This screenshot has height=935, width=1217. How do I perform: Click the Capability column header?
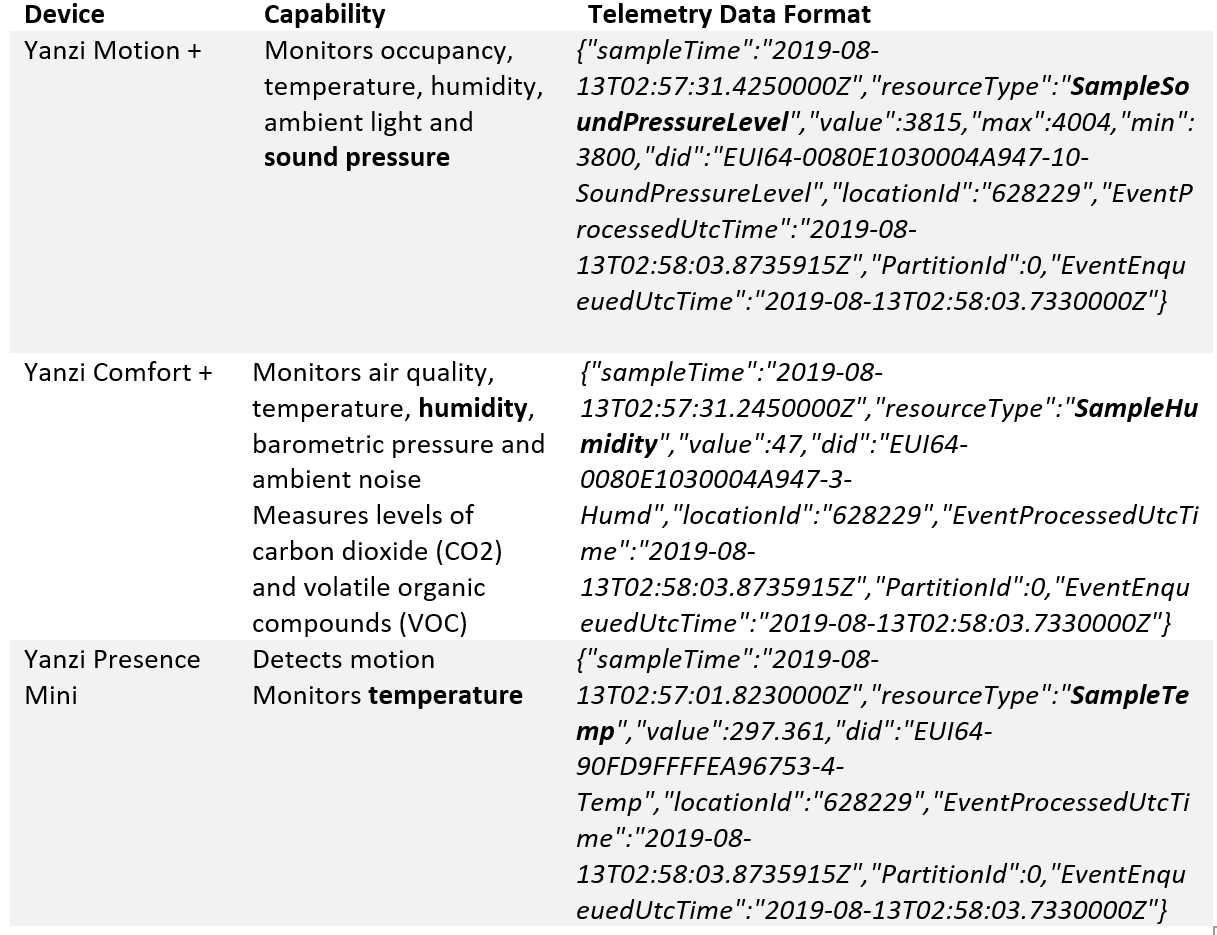click(324, 15)
